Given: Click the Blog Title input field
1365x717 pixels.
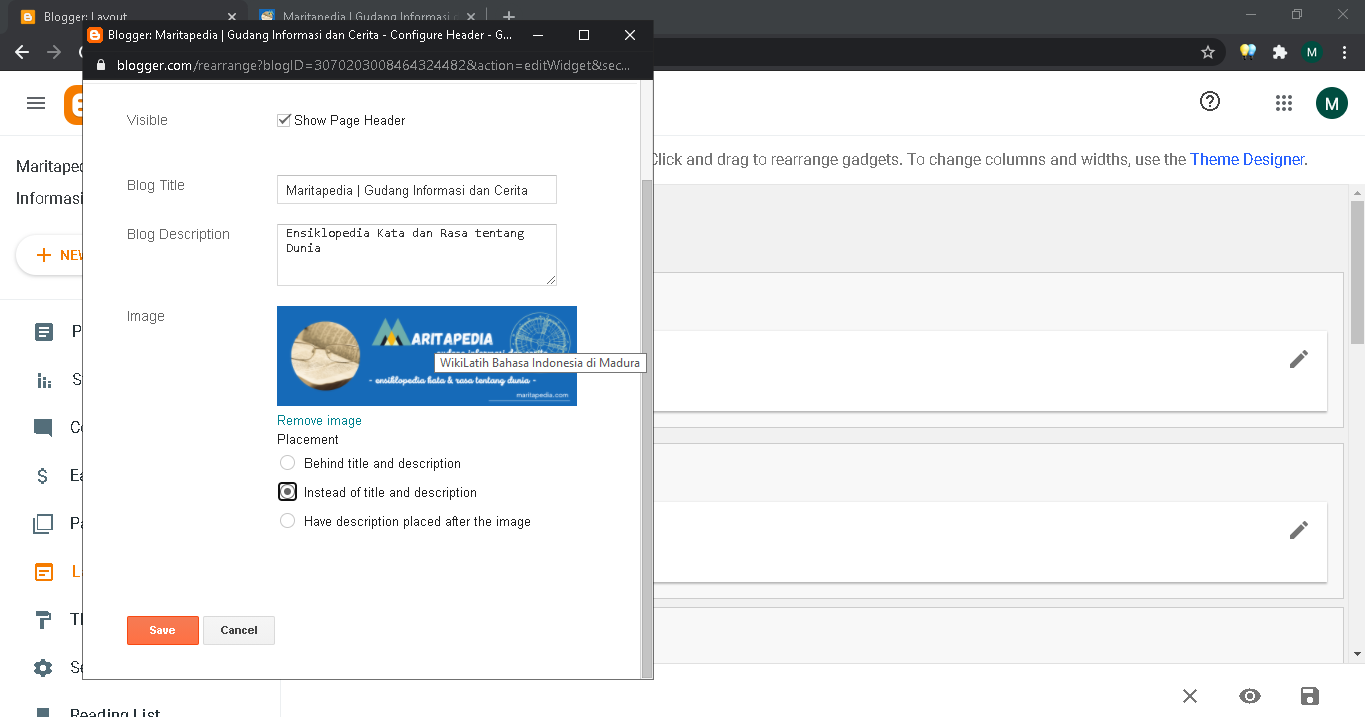Looking at the screenshot, I should (416, 190).
